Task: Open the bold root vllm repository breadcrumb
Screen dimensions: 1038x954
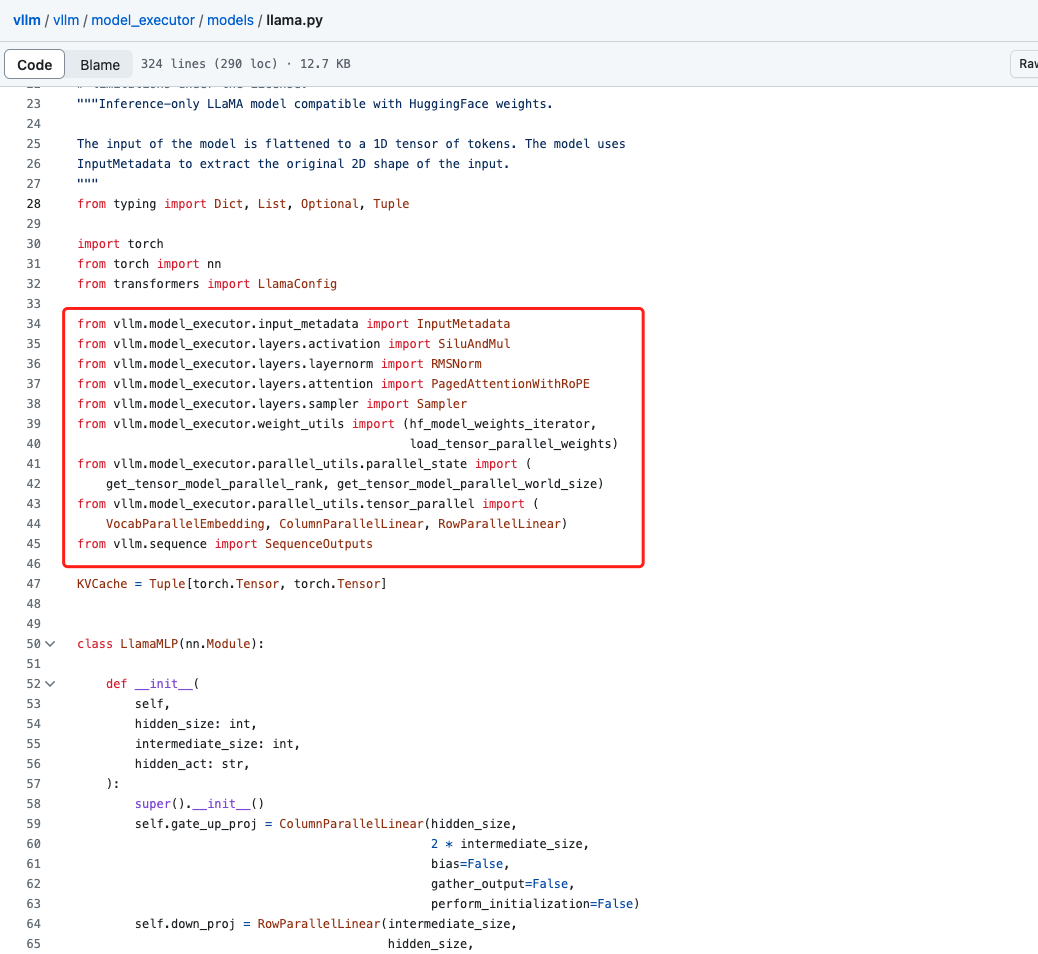Action: 27,20
